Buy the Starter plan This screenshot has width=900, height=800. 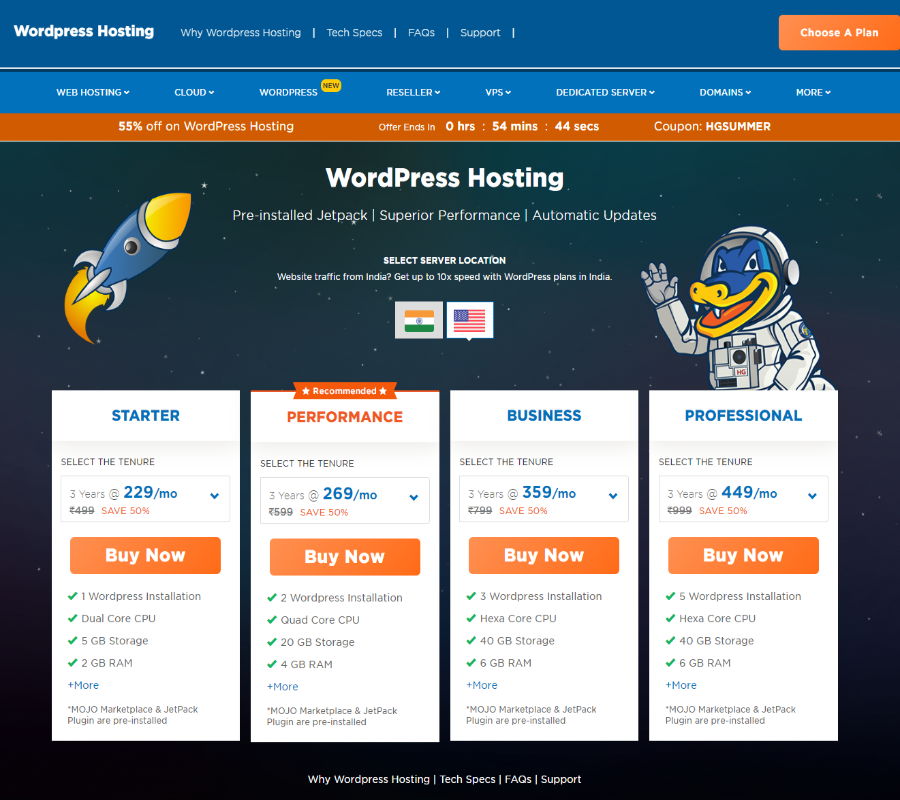click(x=145, y=555)
